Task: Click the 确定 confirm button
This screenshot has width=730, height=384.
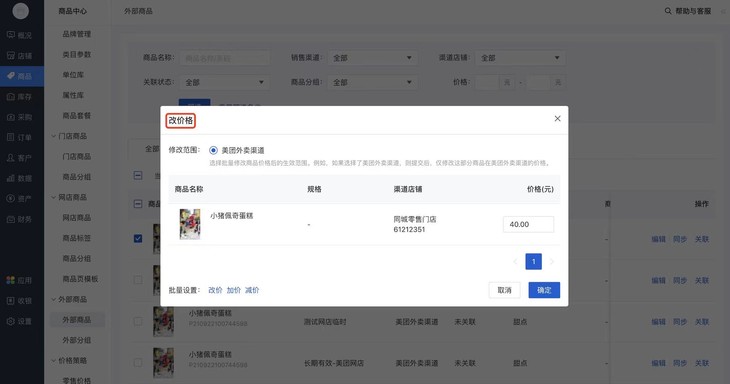Action: [544, 290]
